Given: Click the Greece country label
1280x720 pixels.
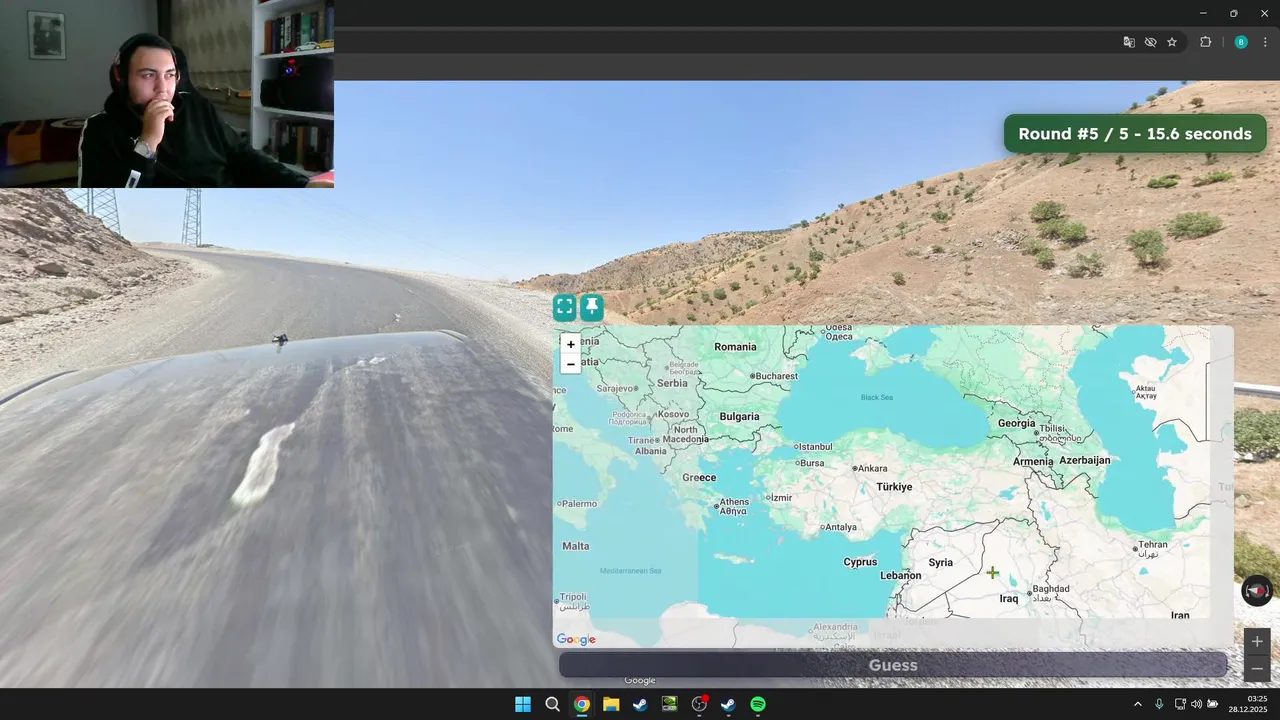Looking at the screenshot, I should pyautogui.click(x=699, y=478).
